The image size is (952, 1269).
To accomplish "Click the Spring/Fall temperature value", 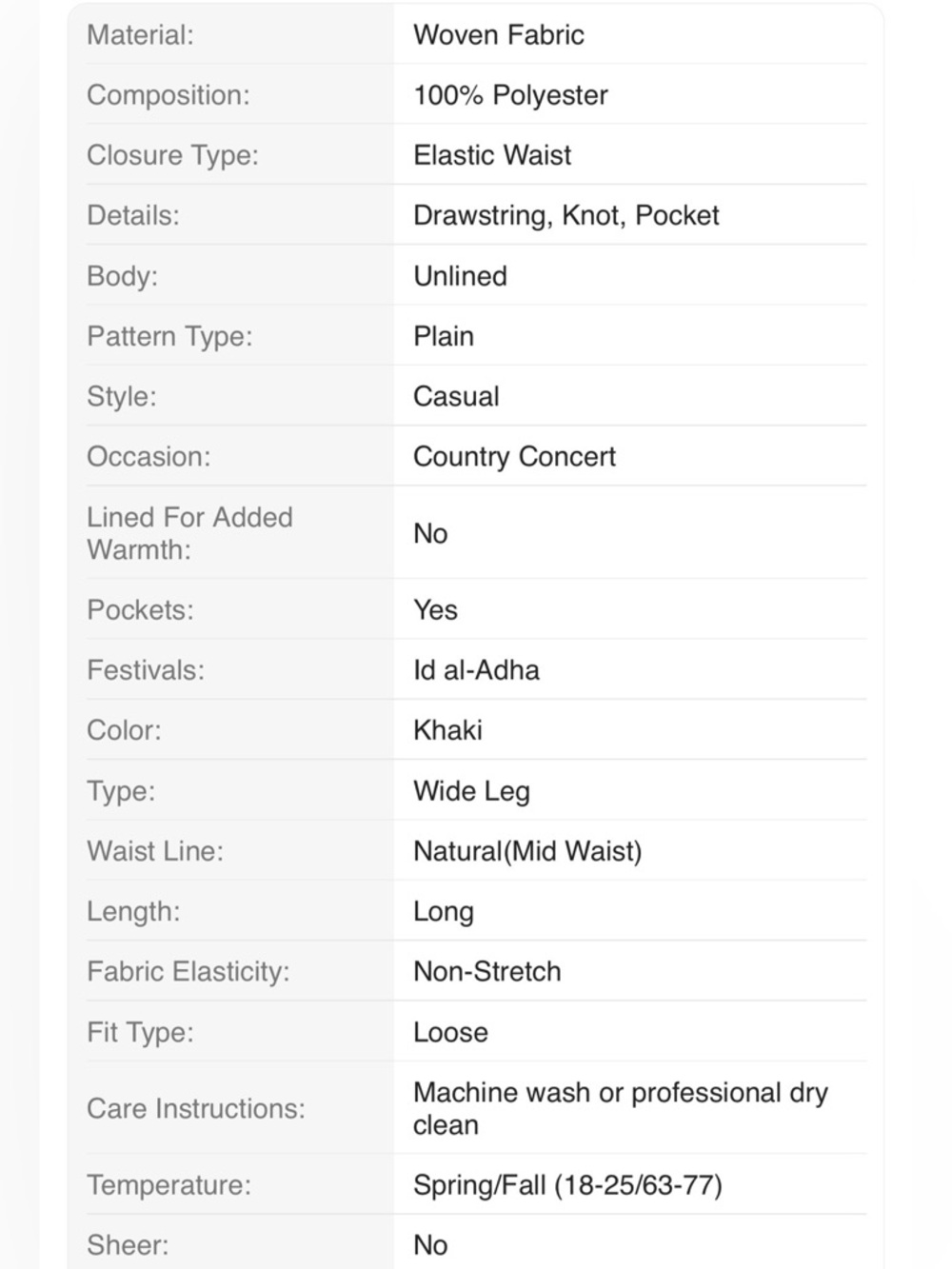I will click(567, 1185).
